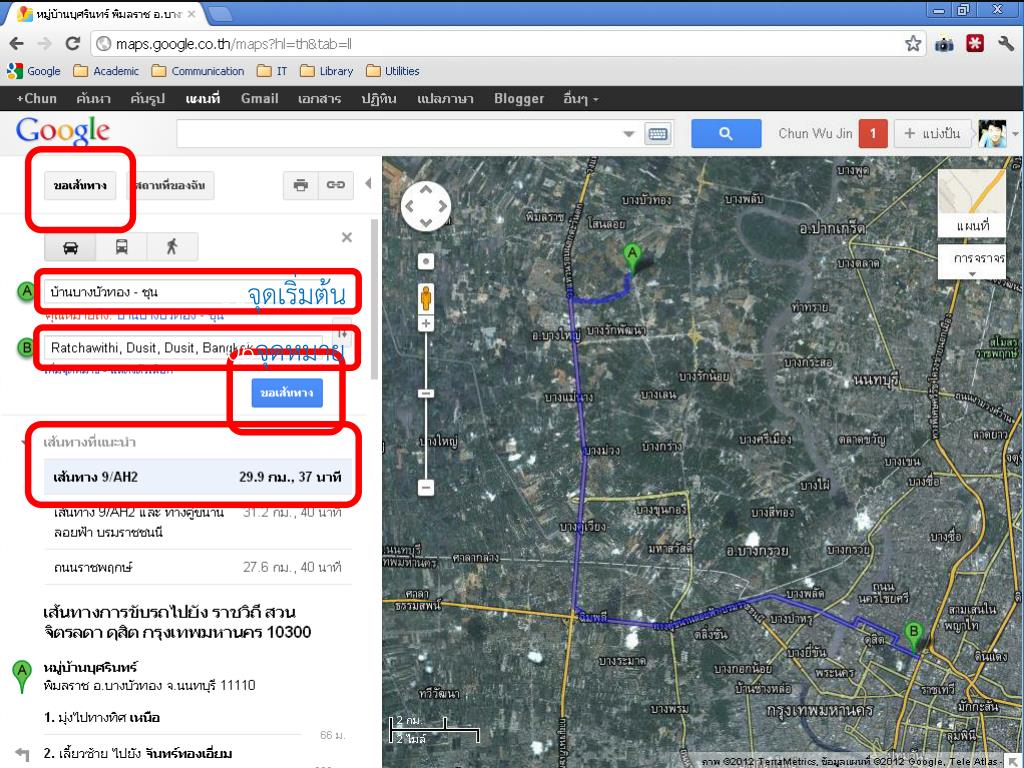This screenshot has width=1024, height=768.
Task: Click the สถานที่ของฉัน button
Action: coord(170,185)
